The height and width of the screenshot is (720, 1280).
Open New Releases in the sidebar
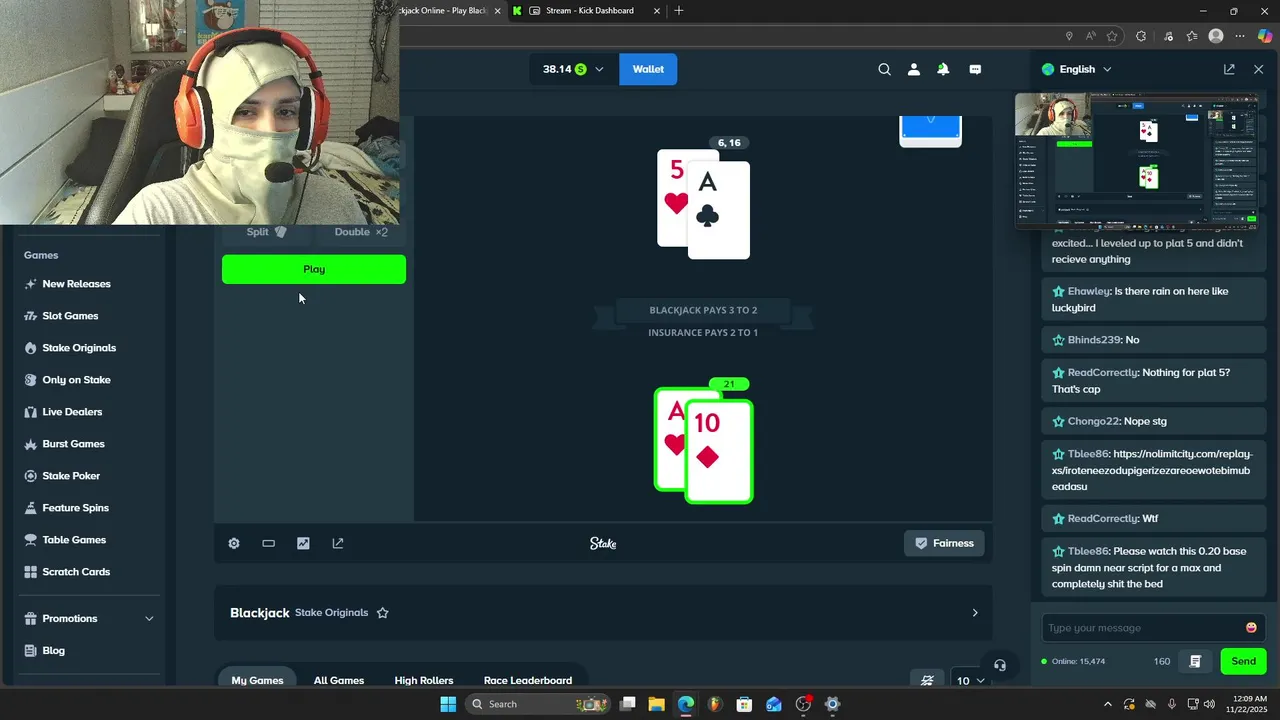76,284
